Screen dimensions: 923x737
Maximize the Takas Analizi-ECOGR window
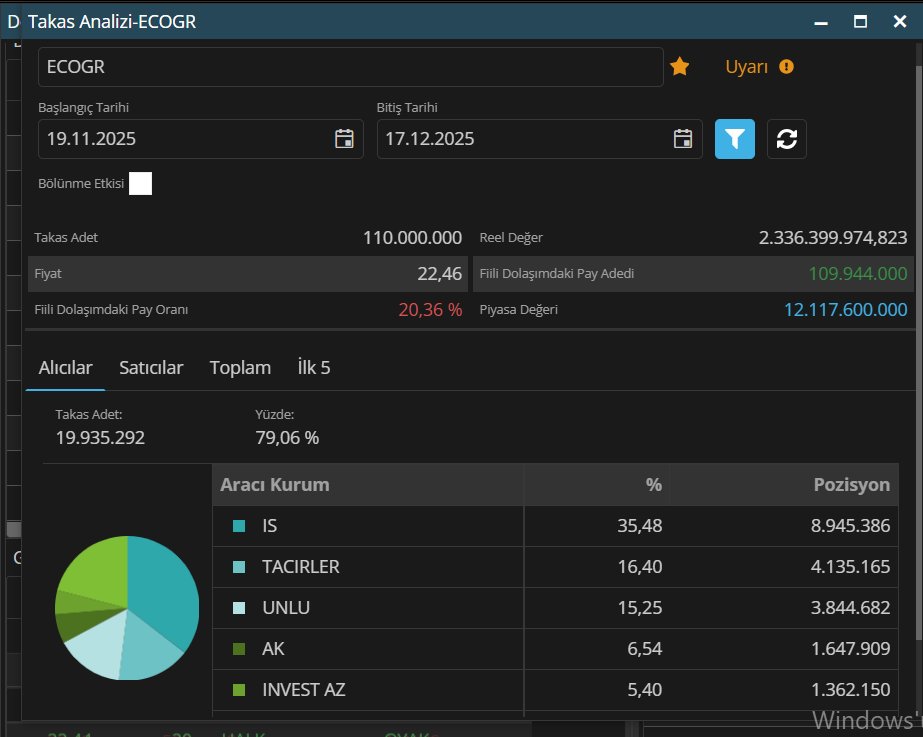[860, 22]
